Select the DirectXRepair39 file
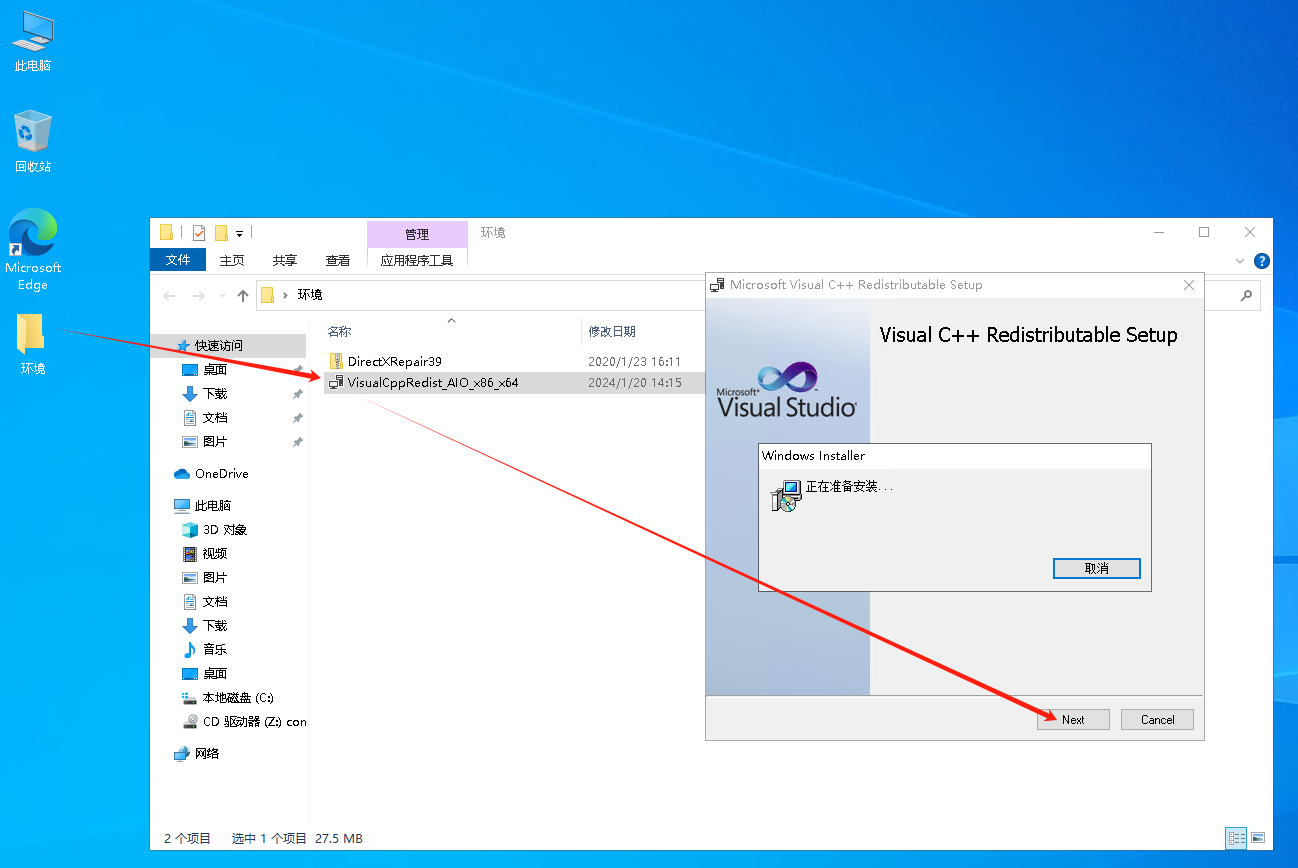The height and width of the screenshot is (868, 1298). (394, 361)
